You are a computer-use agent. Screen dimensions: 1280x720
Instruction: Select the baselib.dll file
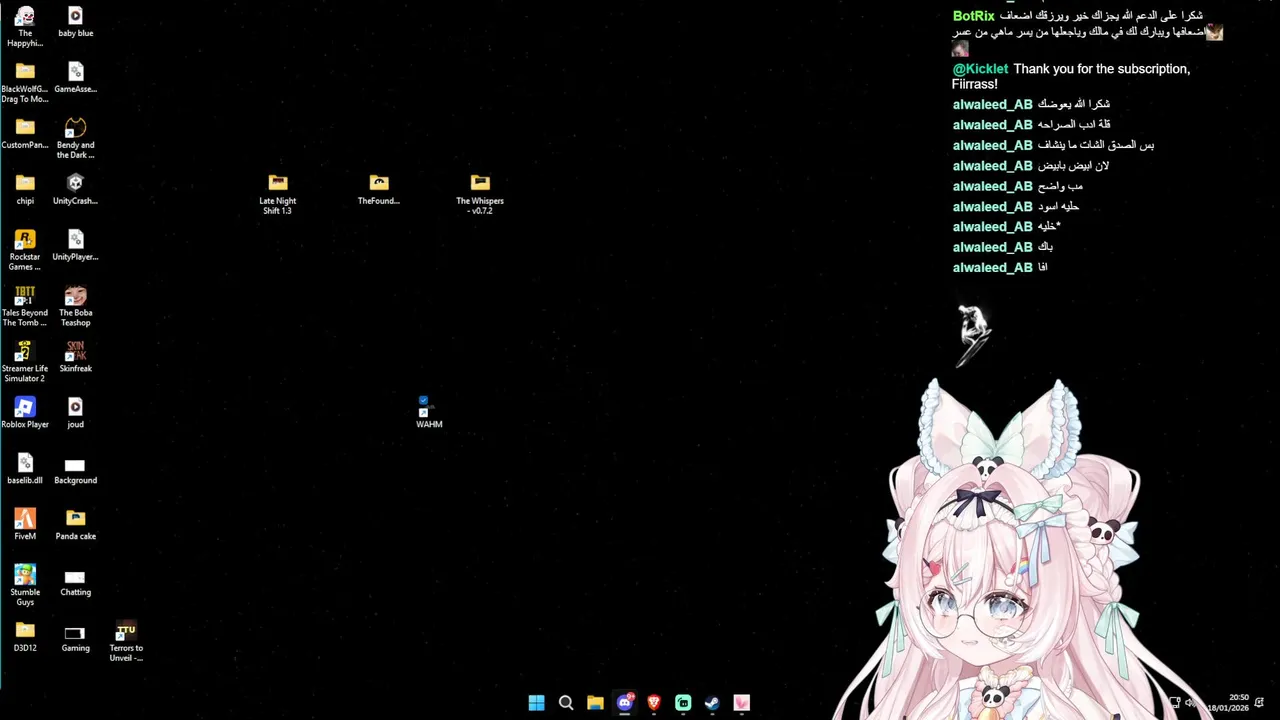(x=25, y=470)
